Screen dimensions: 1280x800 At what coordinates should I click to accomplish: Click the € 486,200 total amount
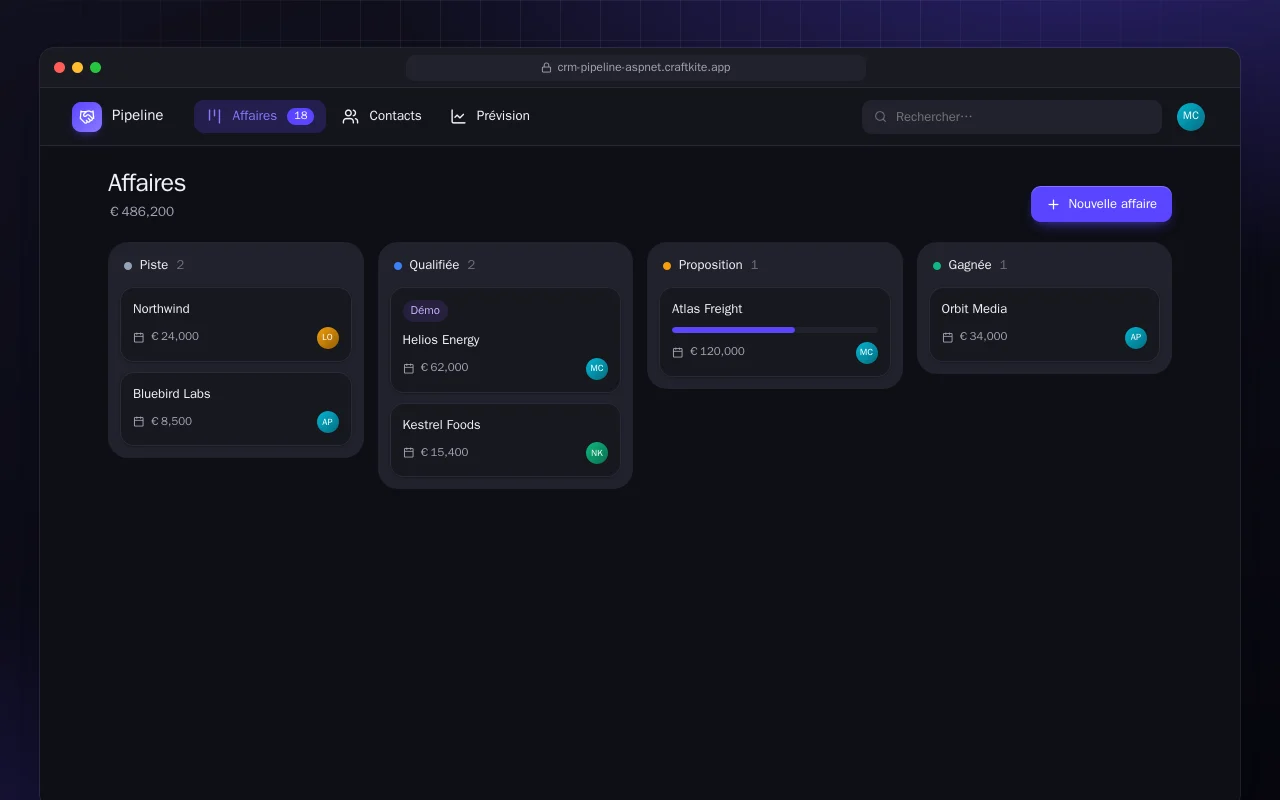point(142,212)
